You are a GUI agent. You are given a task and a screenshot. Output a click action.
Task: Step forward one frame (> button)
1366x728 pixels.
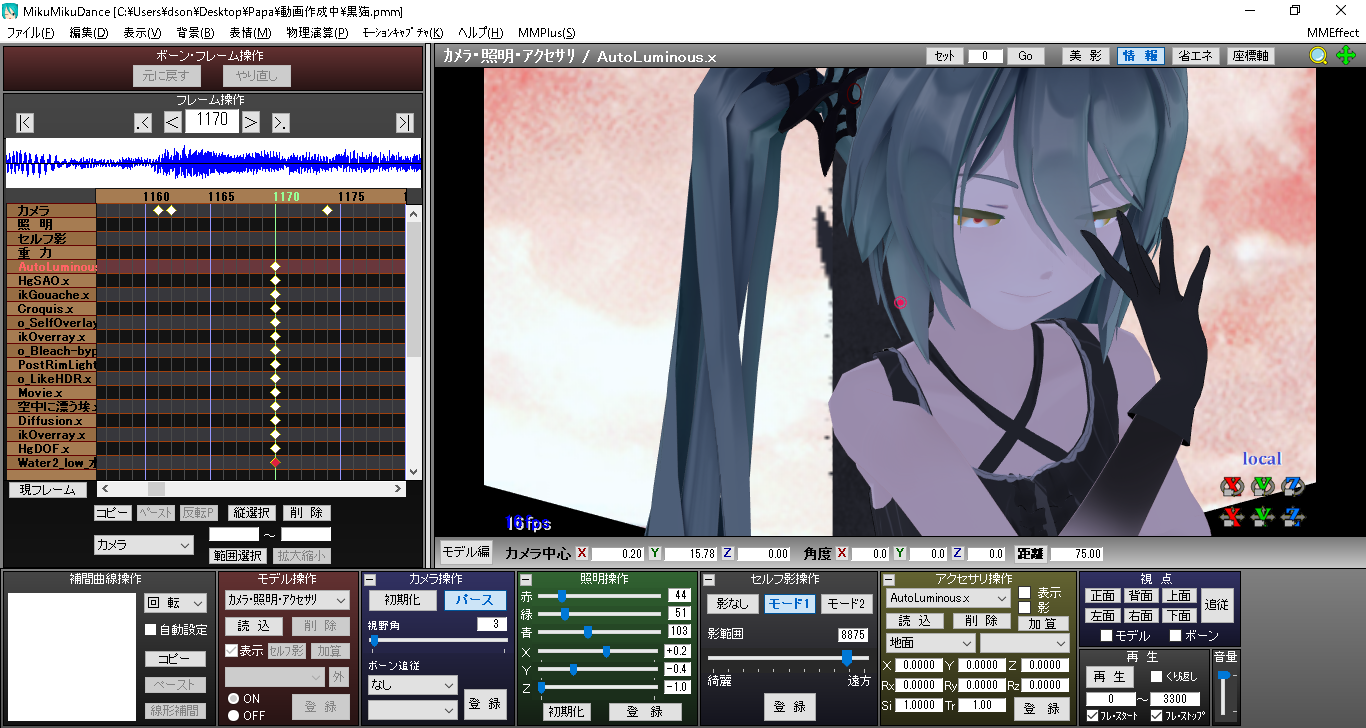click(251, 122)
